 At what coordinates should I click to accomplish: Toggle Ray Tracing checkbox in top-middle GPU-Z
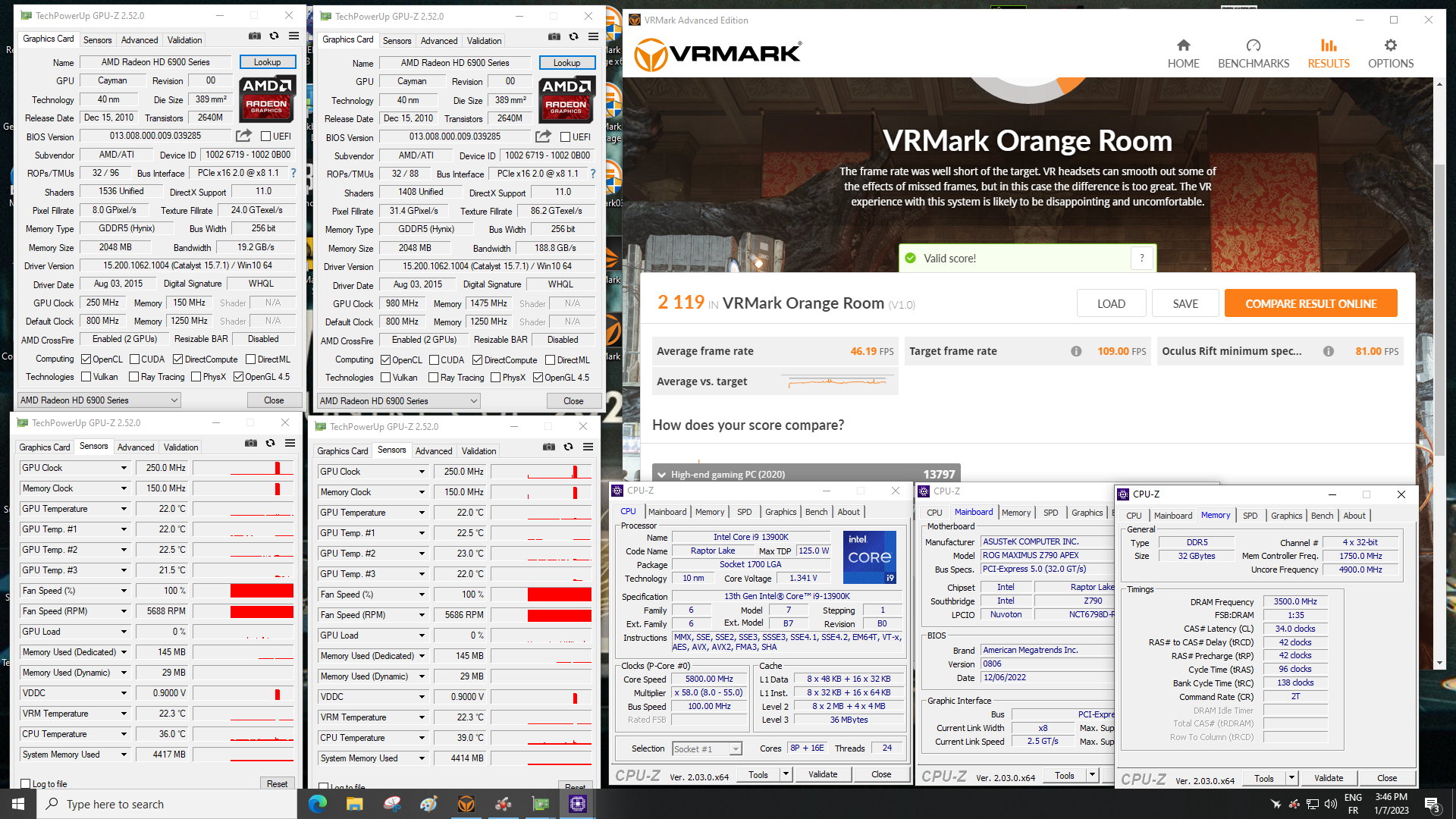click(x=433, y=378)
